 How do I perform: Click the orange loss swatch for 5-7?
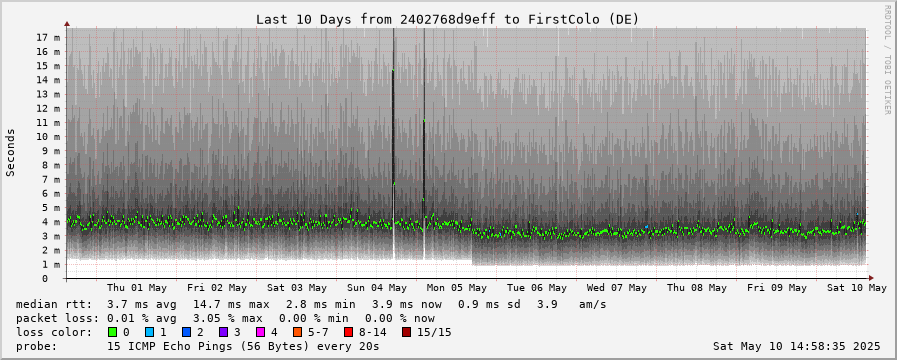click(297, 332)
